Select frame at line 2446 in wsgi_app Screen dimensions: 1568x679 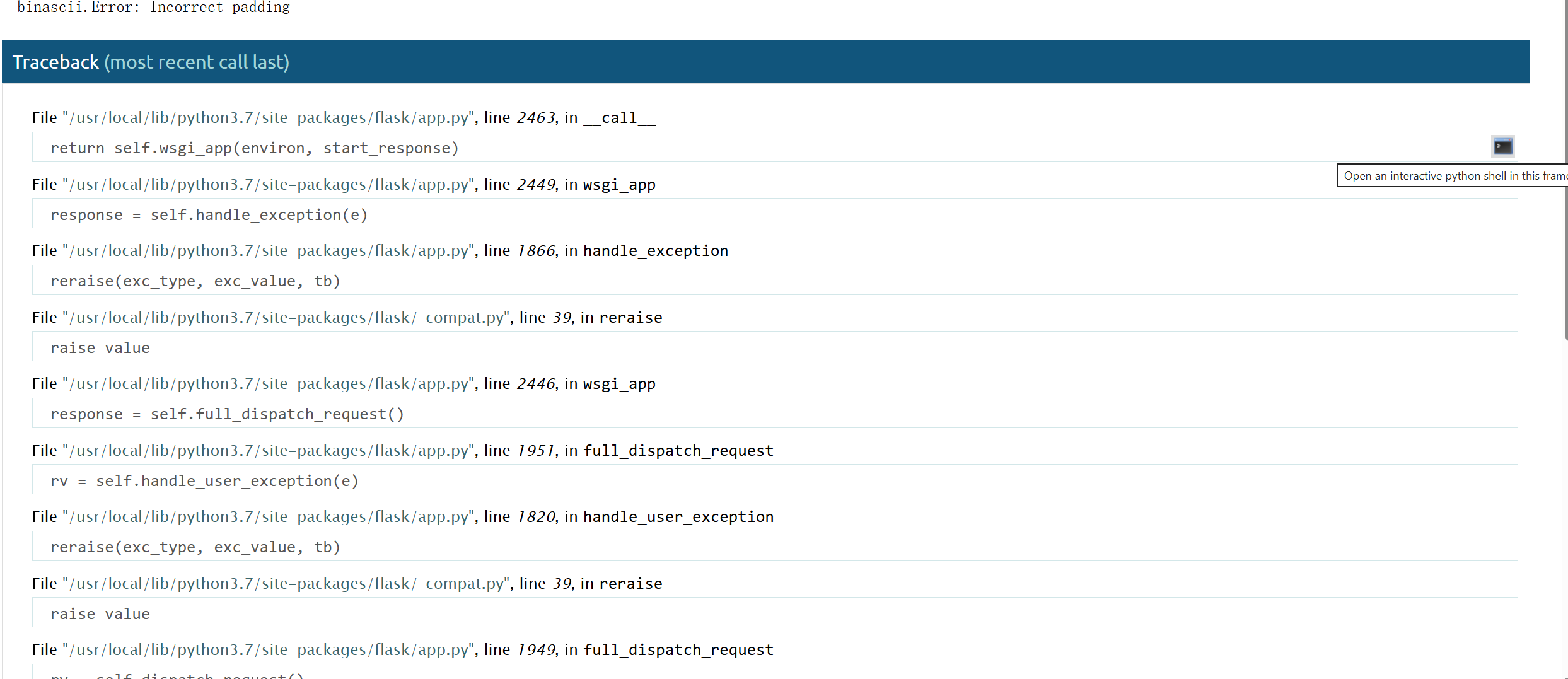(x=344, y=384)
